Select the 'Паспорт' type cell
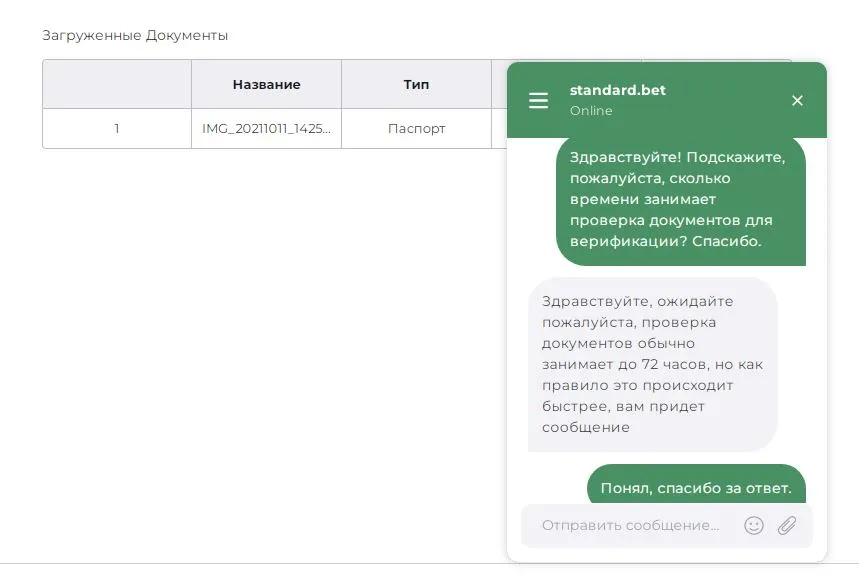 pyautogui.click(x=416, y=128)
